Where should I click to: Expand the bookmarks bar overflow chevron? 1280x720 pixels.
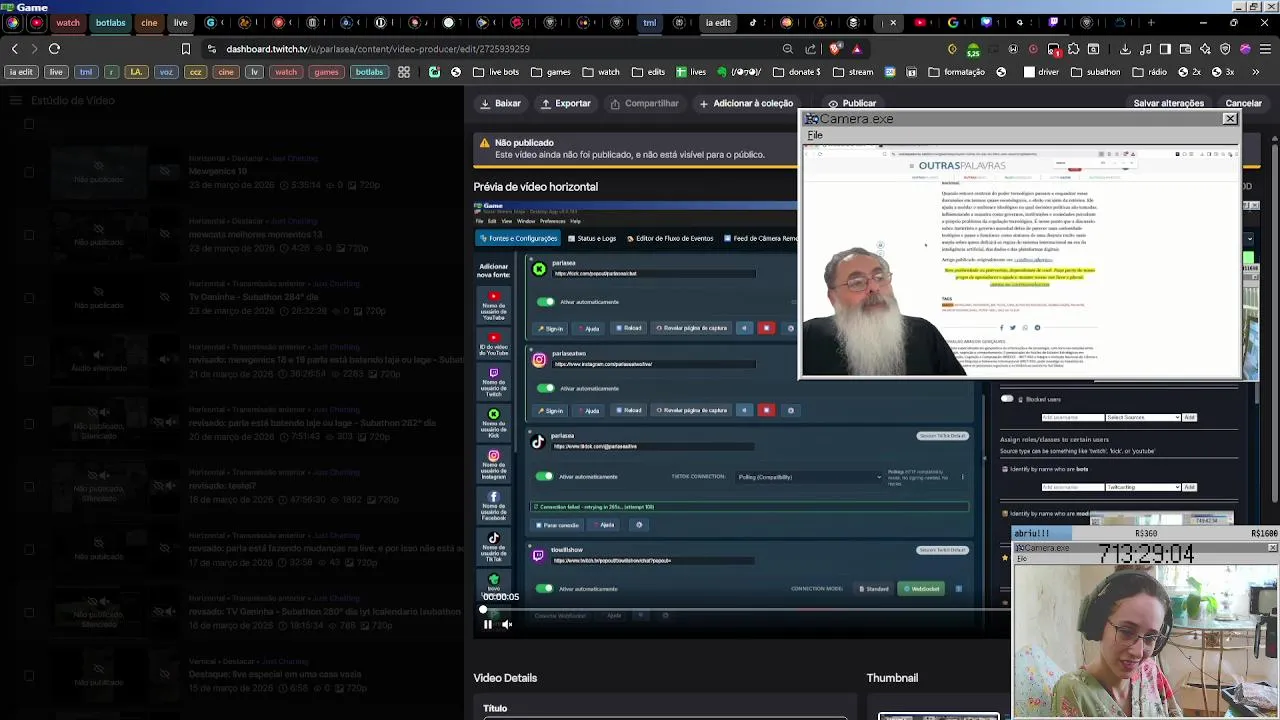1258,72
